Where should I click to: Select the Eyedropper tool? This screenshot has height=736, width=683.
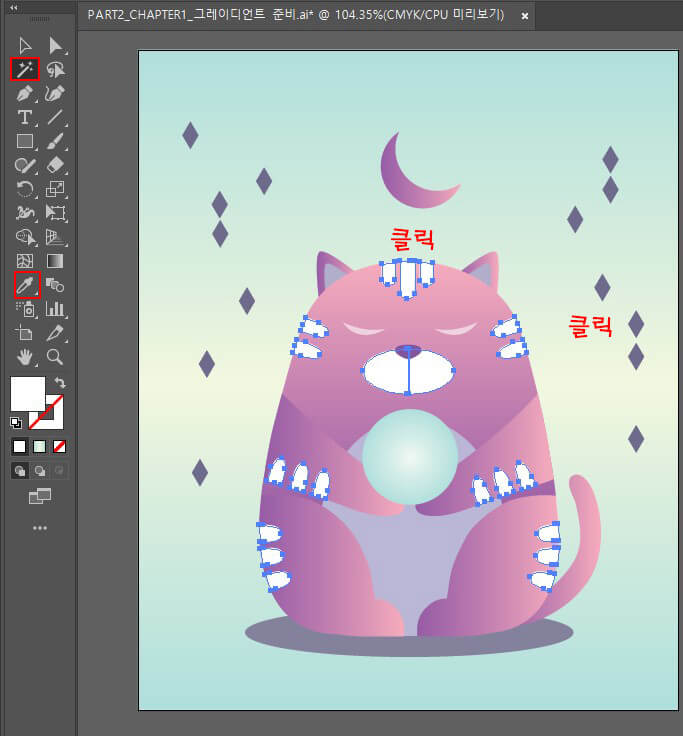point(26,284)
